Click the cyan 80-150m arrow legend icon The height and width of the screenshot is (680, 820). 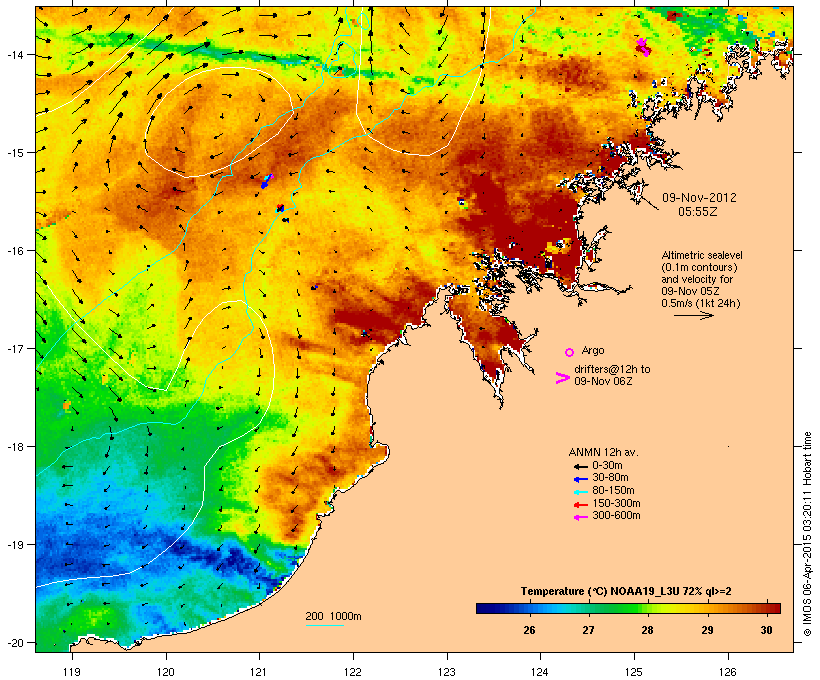pos(580,492)
